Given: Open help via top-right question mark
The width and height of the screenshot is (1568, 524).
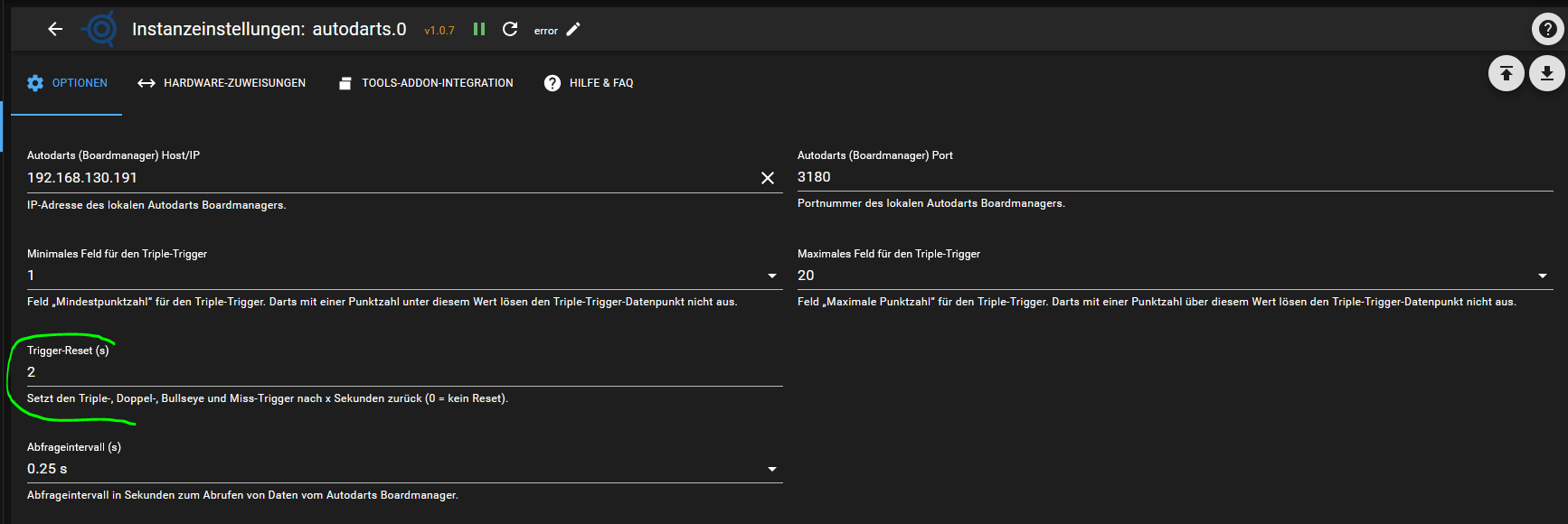Looking at the screenshot, I should [x=1547, y=29].
